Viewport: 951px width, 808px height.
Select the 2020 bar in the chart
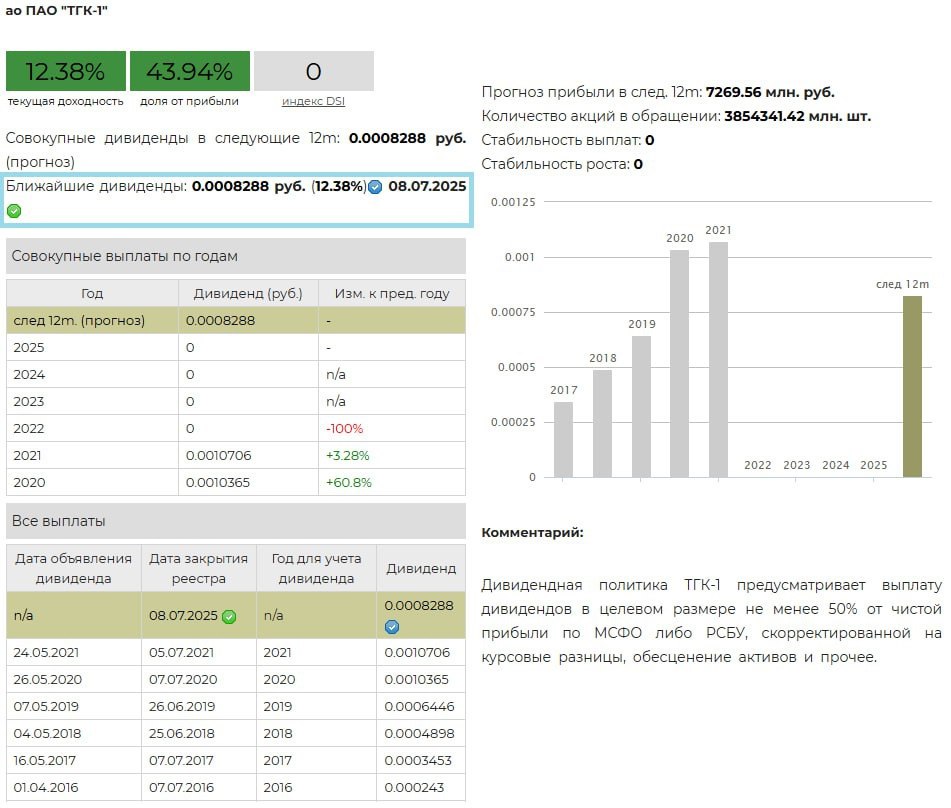(679, 363)
